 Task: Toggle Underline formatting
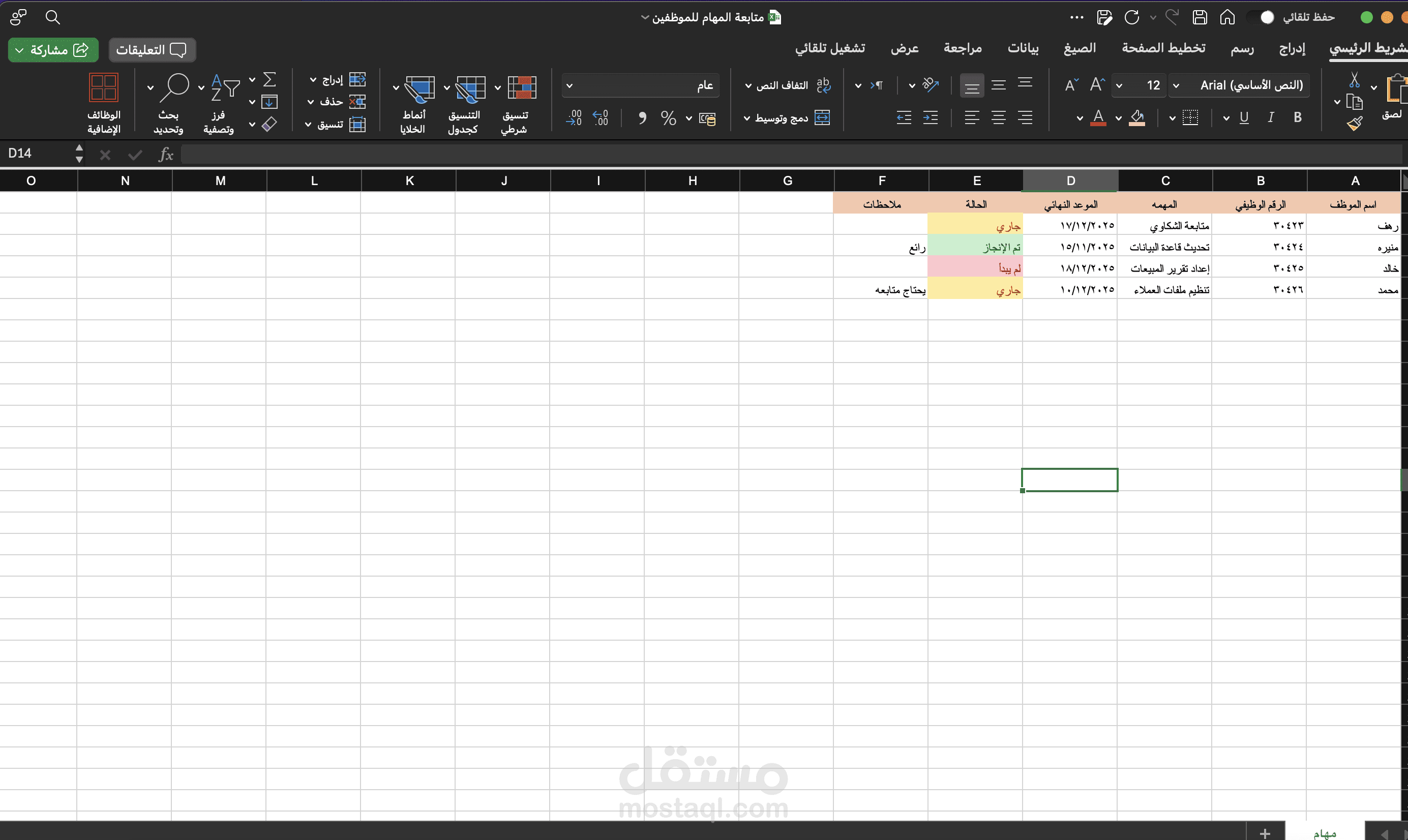click(x=1244, y=117)
